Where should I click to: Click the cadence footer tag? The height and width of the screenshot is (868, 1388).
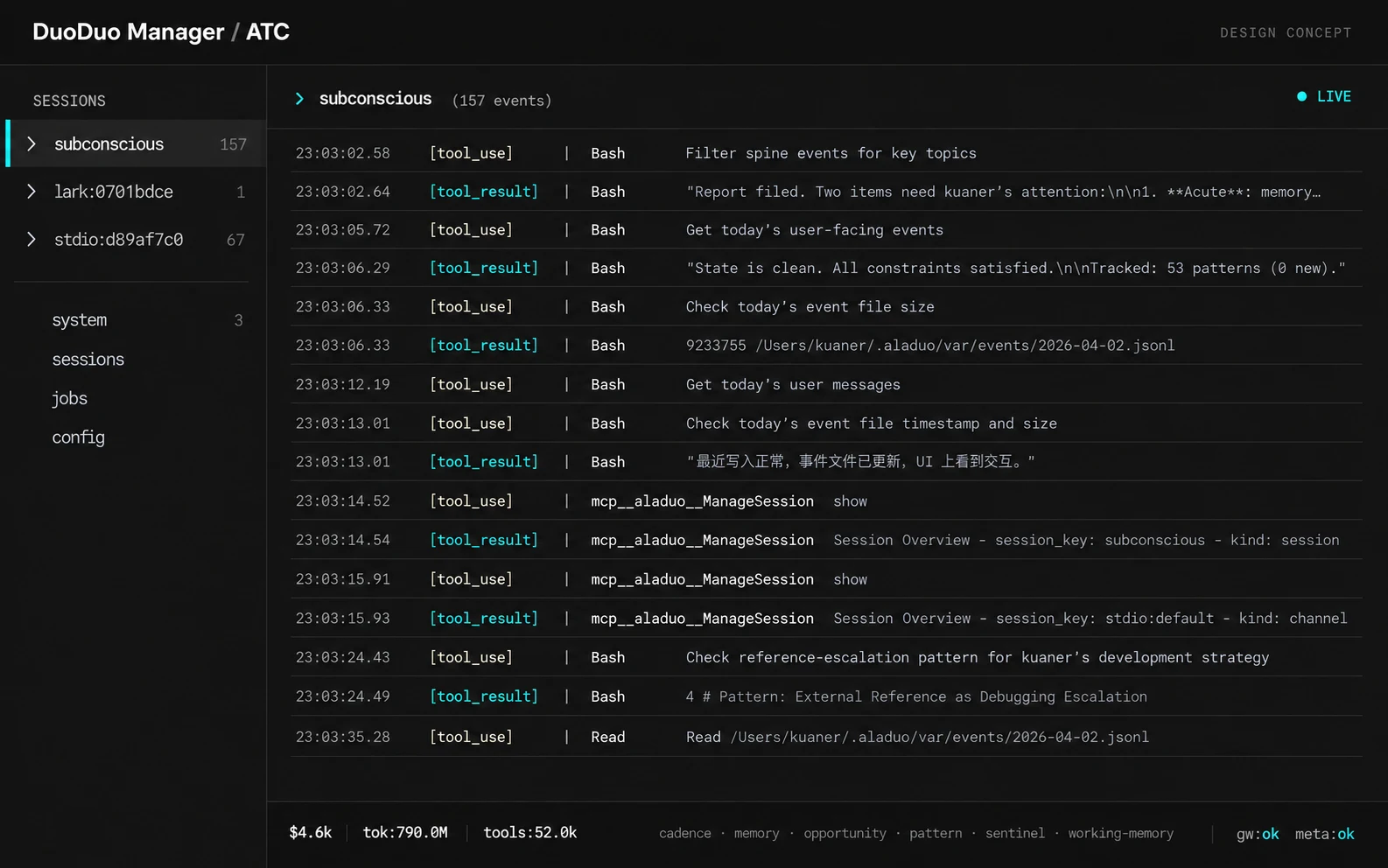click(685, 834)
